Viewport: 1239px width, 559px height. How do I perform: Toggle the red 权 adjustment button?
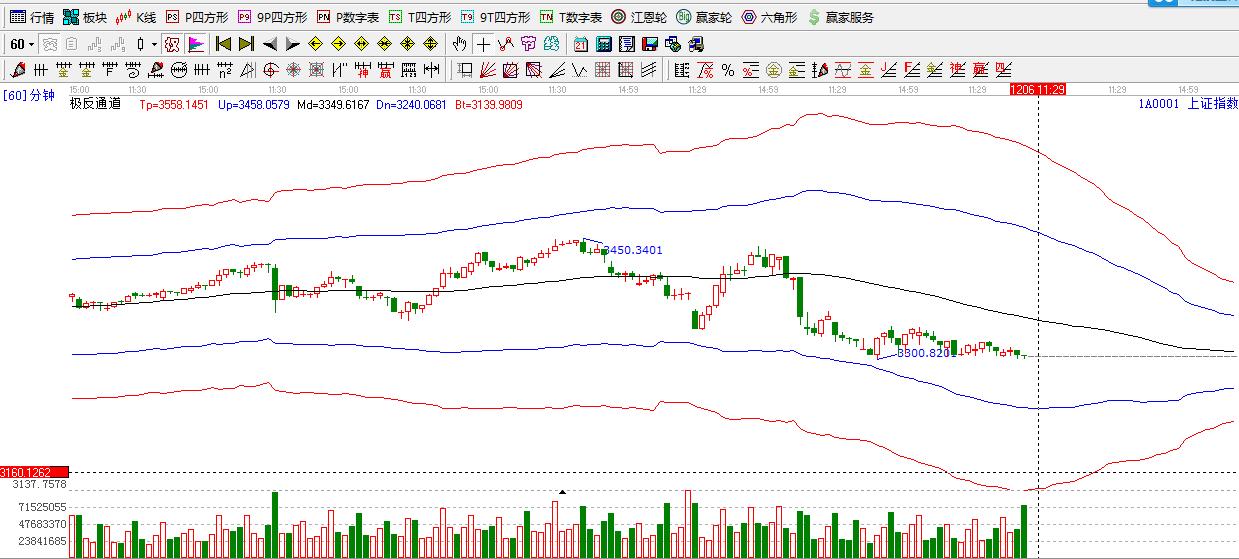pyautogui.click(x=171, y=44)
